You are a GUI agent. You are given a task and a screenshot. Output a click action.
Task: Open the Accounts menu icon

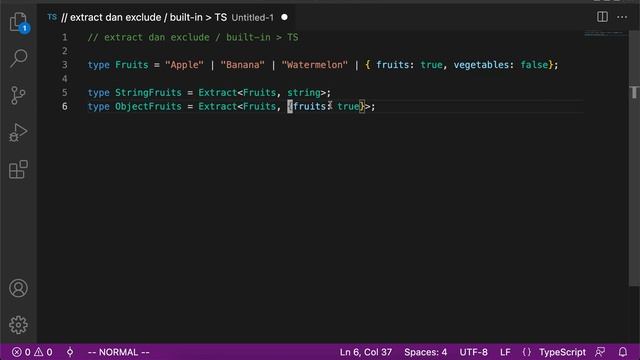[x=18, y=288]
